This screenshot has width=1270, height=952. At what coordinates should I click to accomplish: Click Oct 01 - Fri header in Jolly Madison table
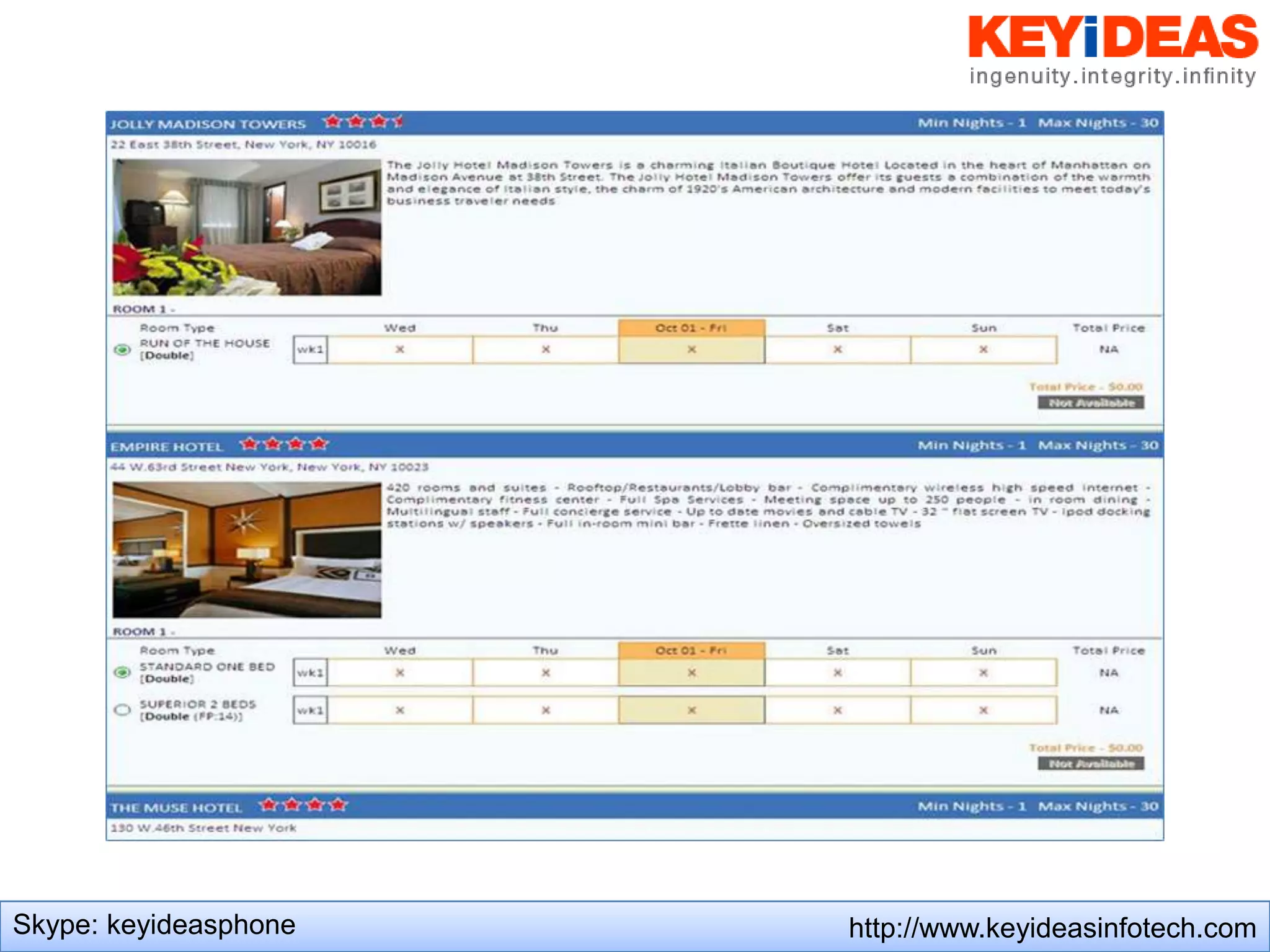[x=691, y=328]
